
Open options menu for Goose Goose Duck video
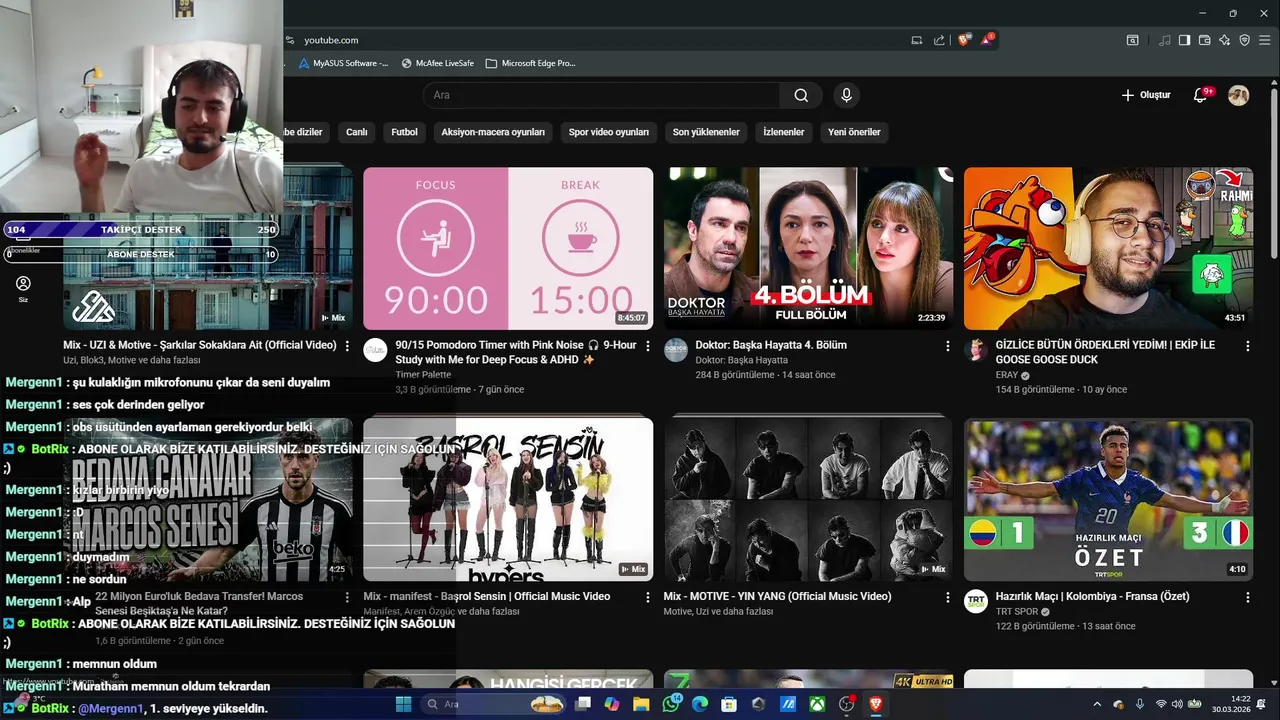[x=1247, y=346]
